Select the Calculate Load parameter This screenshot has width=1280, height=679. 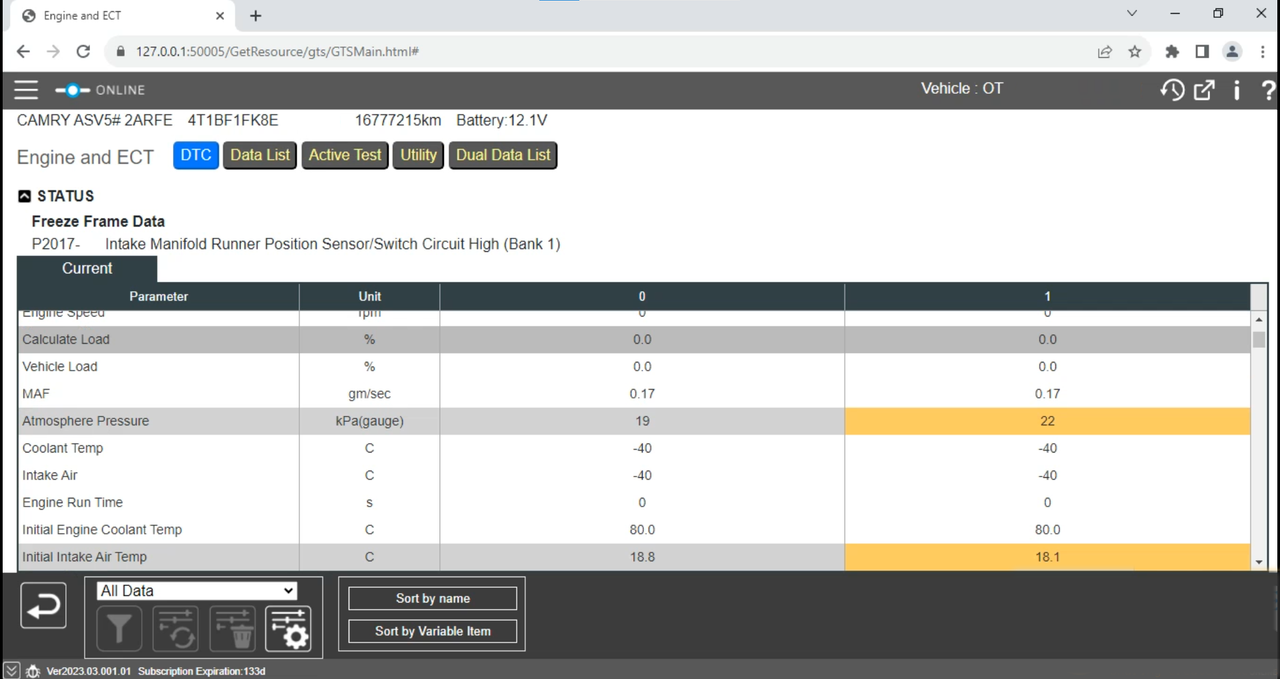tap(66, 339)
